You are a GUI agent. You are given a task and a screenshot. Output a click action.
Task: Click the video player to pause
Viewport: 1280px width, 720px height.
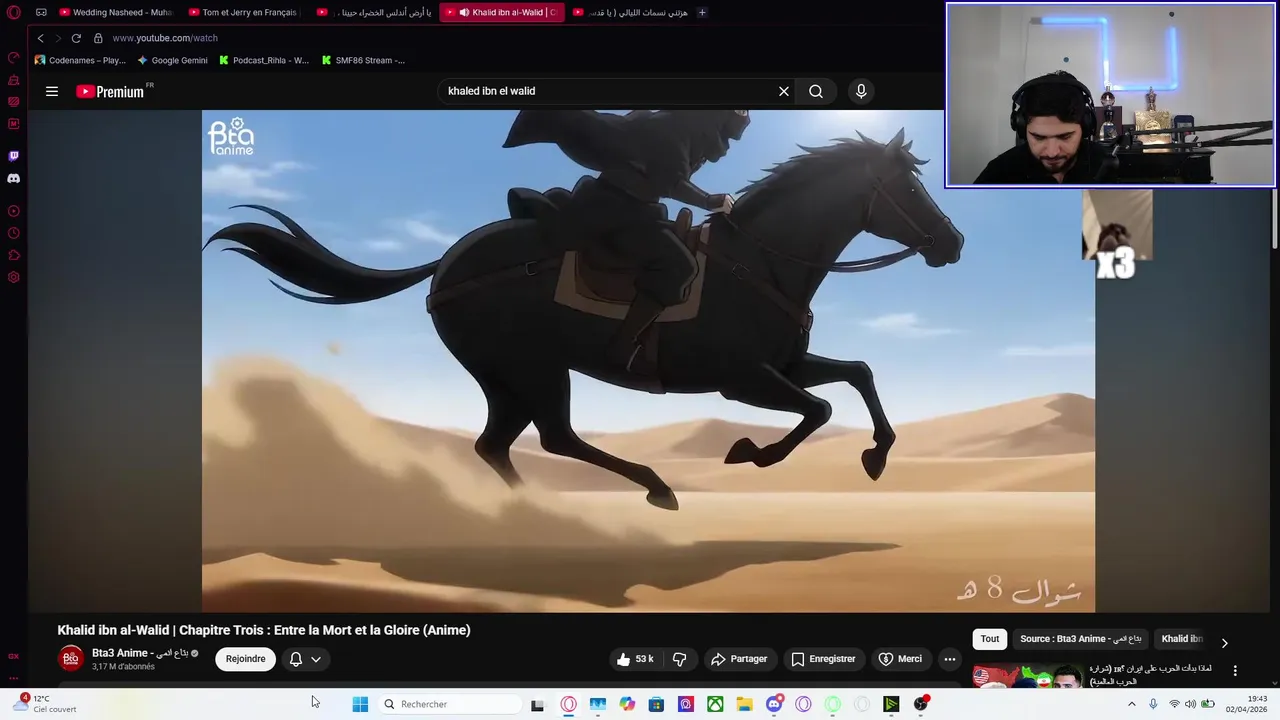648,361
